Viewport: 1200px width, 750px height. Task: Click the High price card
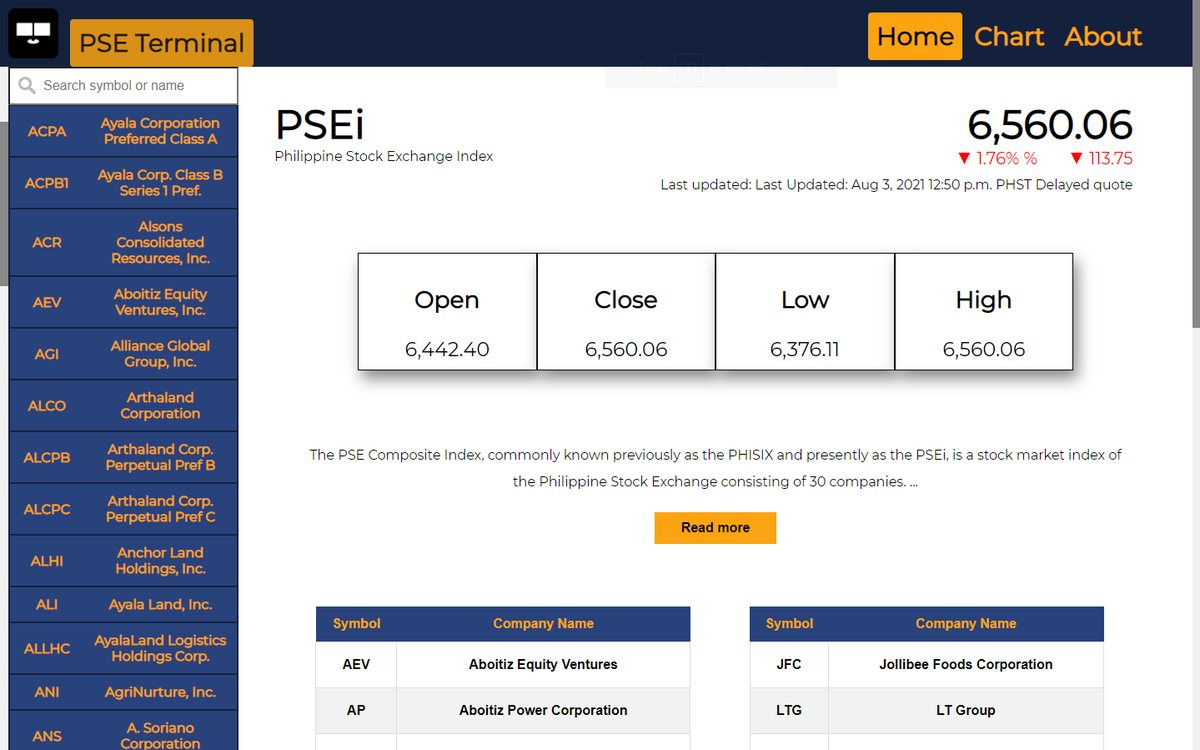[x=984, y=311]
